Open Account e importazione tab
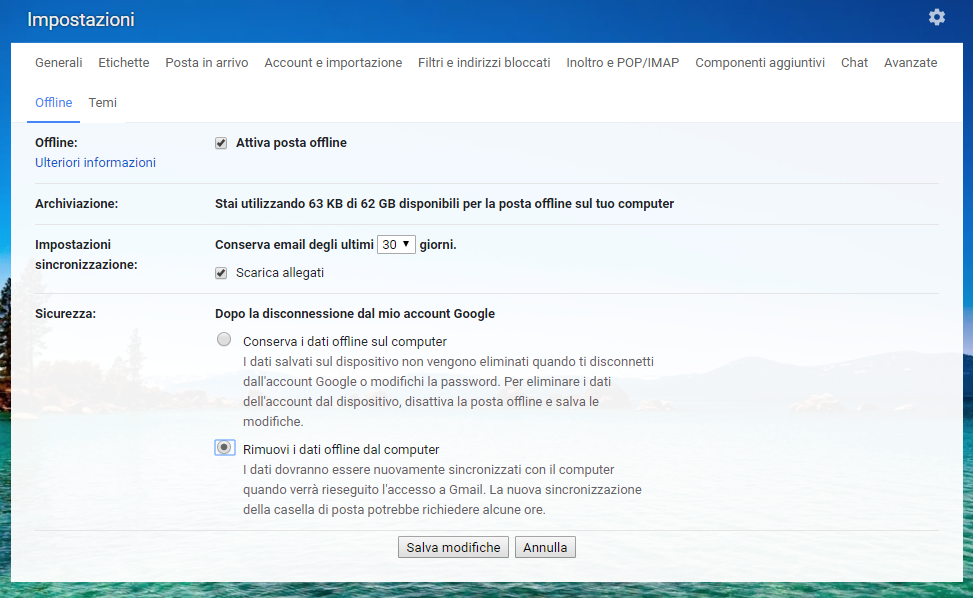This screenshot has width=973, height=598. 333,63
